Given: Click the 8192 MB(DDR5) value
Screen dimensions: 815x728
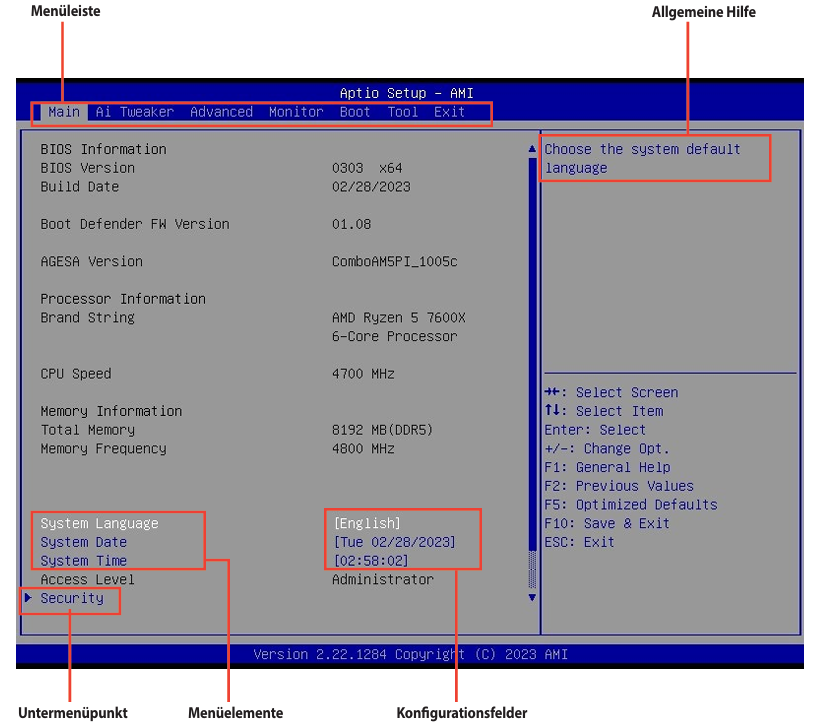Looking at the screenshot, I should pos(383,430).
